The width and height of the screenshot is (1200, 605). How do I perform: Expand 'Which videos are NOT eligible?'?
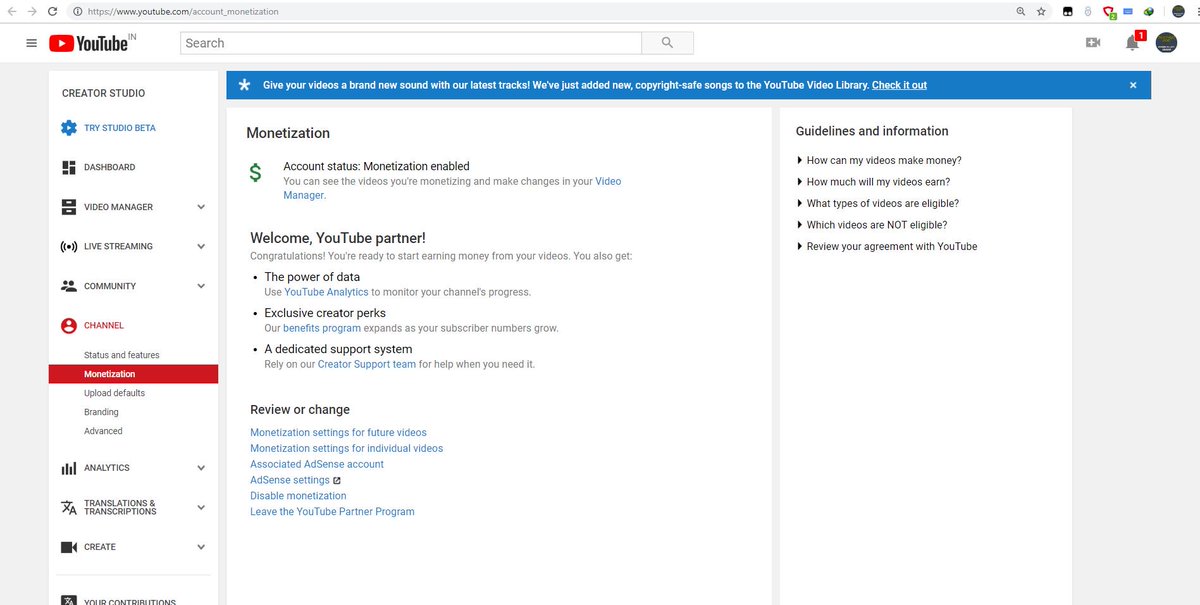(872, 225)
